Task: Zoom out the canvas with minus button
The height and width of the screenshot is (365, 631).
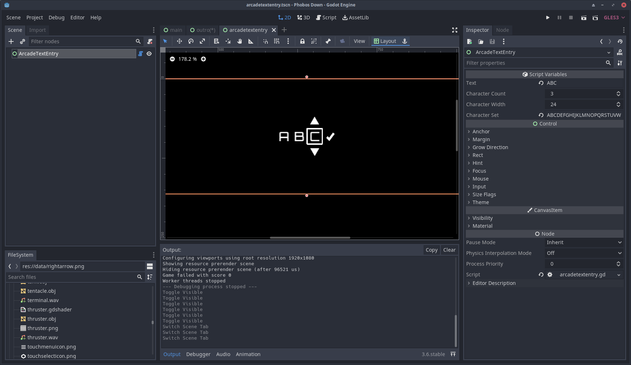Action: coord(172,59)
